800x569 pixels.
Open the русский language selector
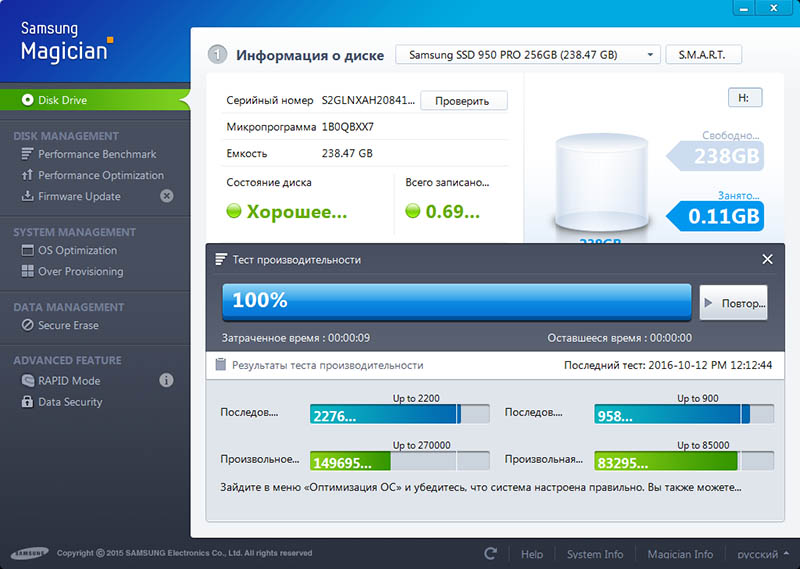(x=763, y=554)
